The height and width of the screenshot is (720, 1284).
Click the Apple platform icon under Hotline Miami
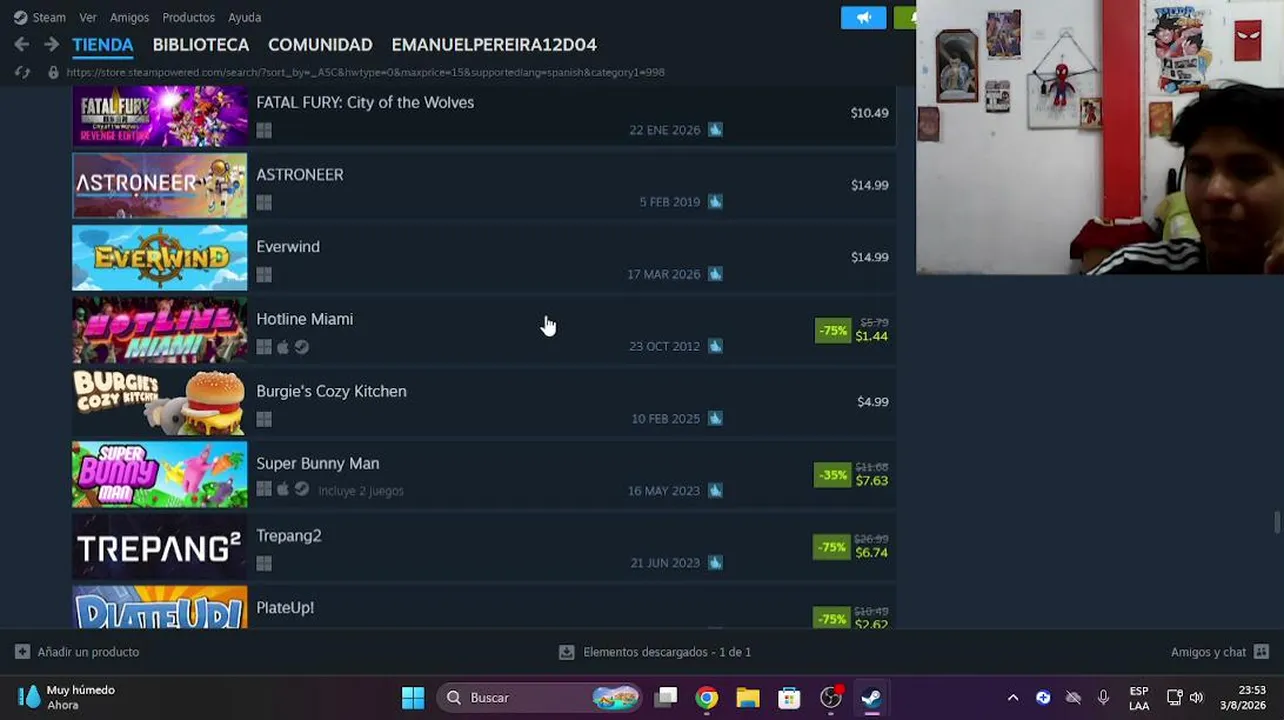click(283, 347)
